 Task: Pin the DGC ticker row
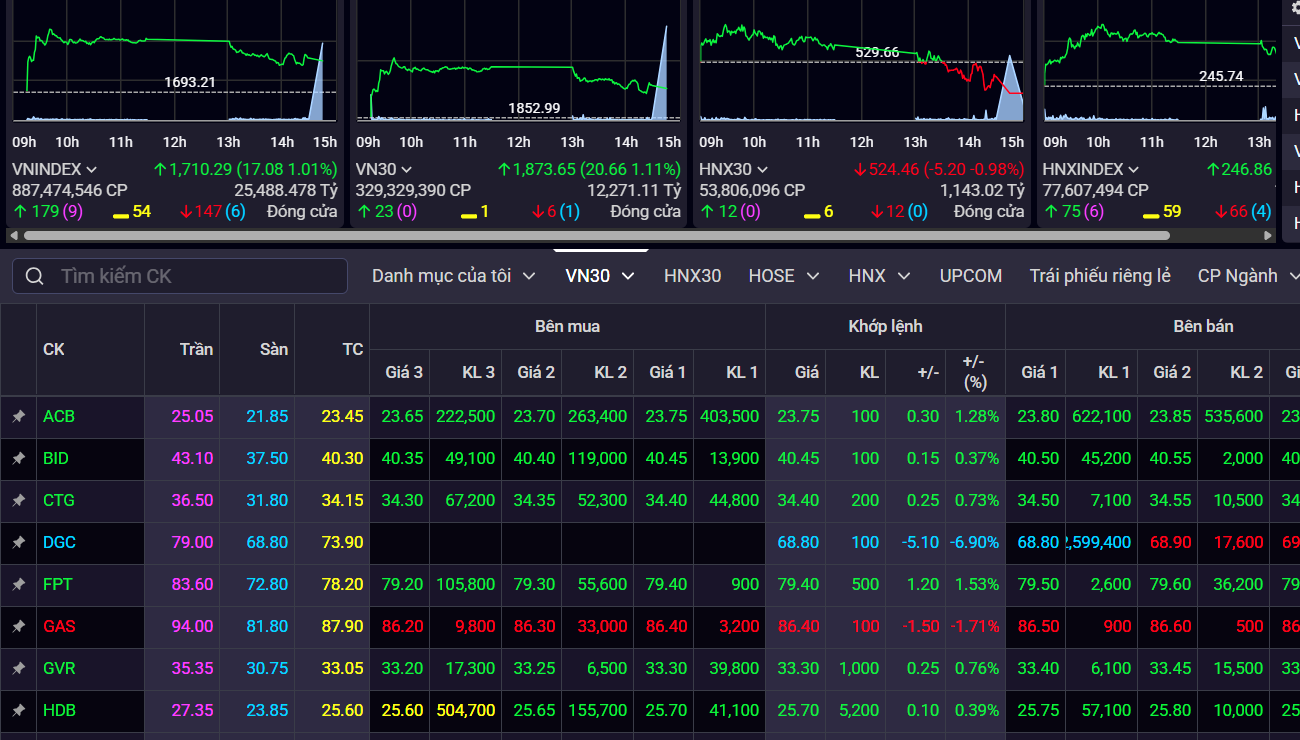click(x=18, y=543)
